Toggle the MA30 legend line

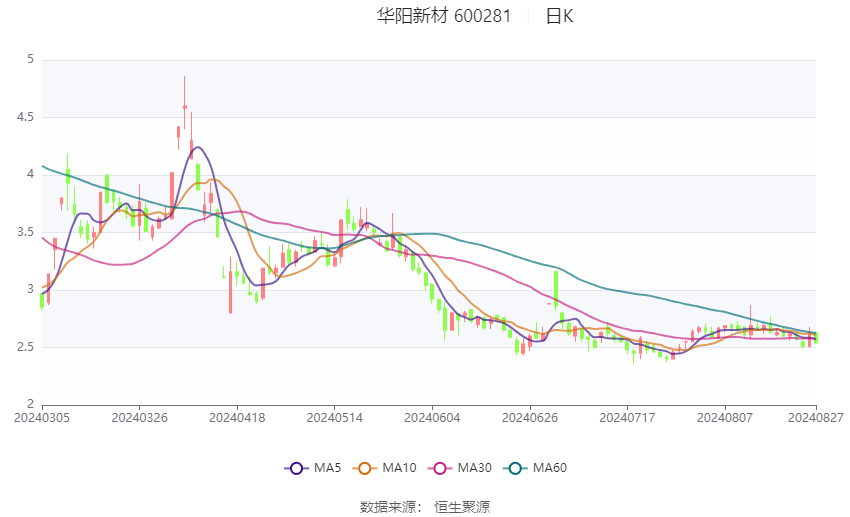tap(460, 468)
